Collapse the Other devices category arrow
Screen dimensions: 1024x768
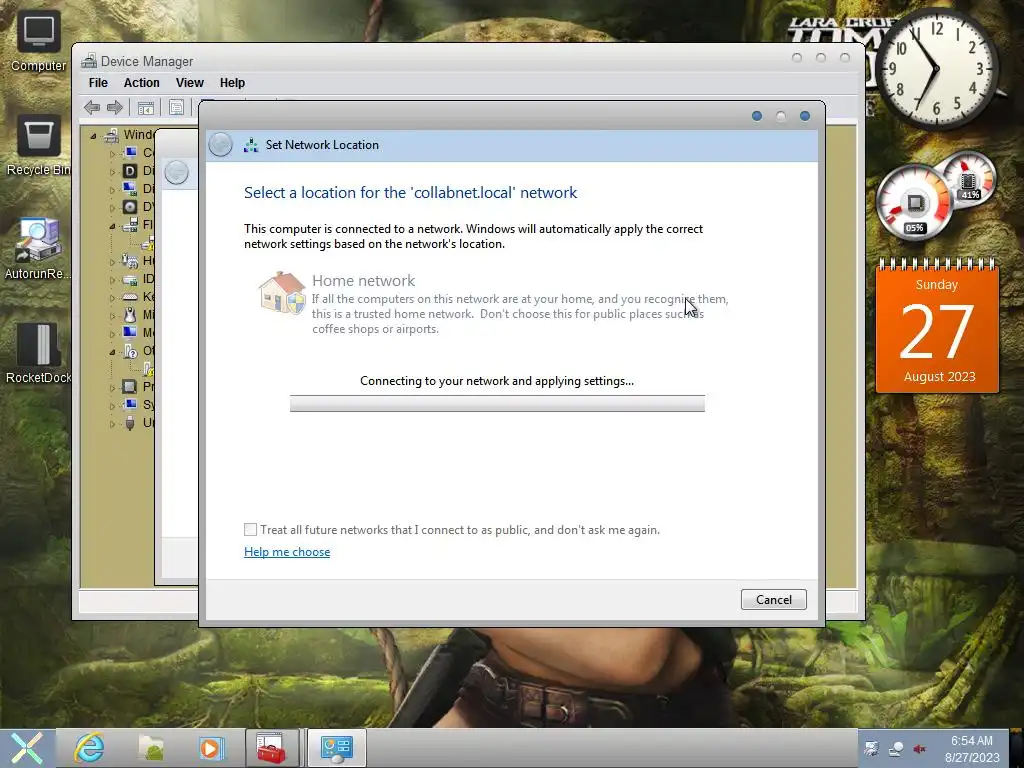[x=112, y=351]
